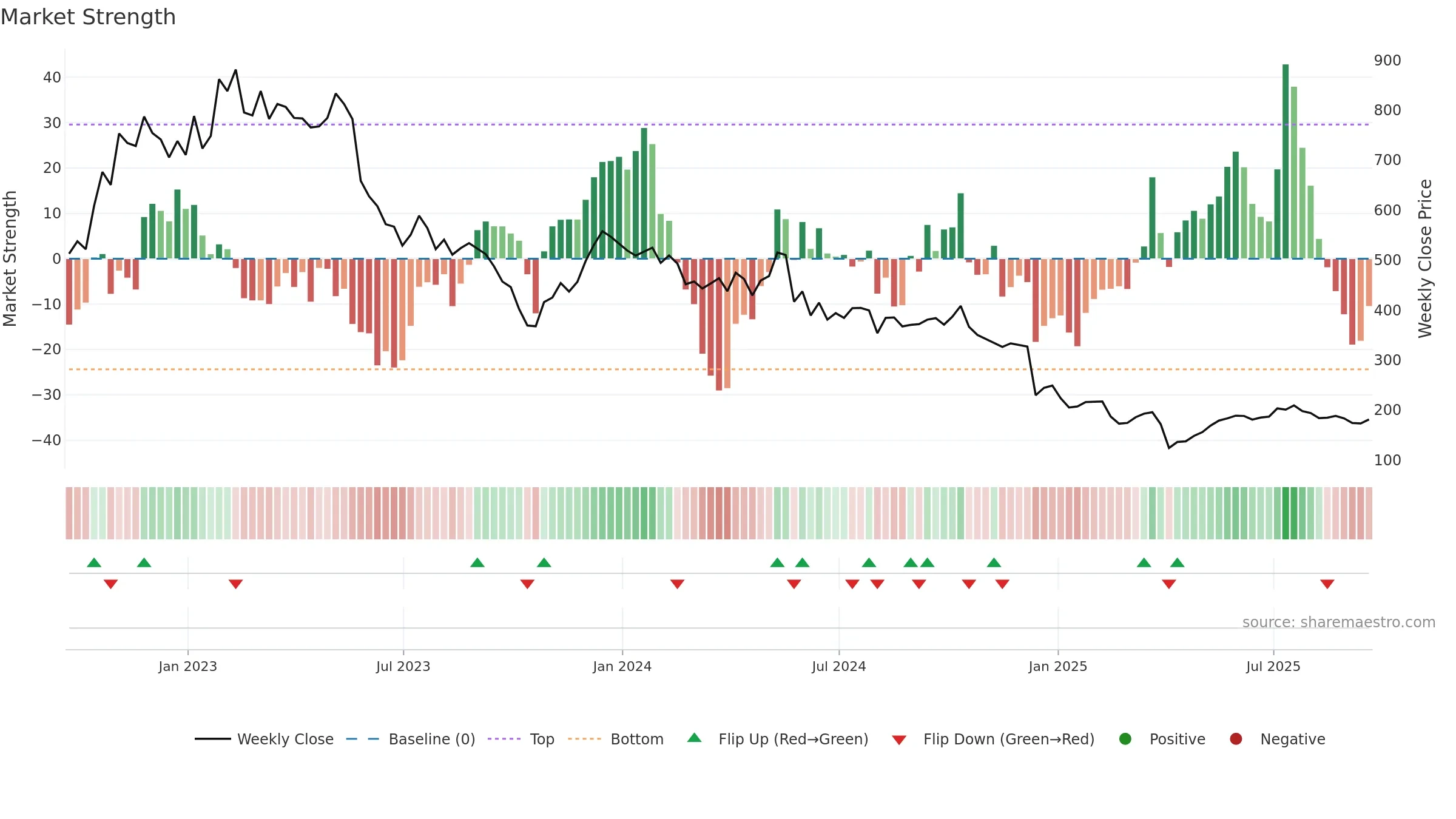The width and height of the screenshot is (1456, 819).
Task: Click the purple dotted Top legend marker
Action: click(504, 739)
